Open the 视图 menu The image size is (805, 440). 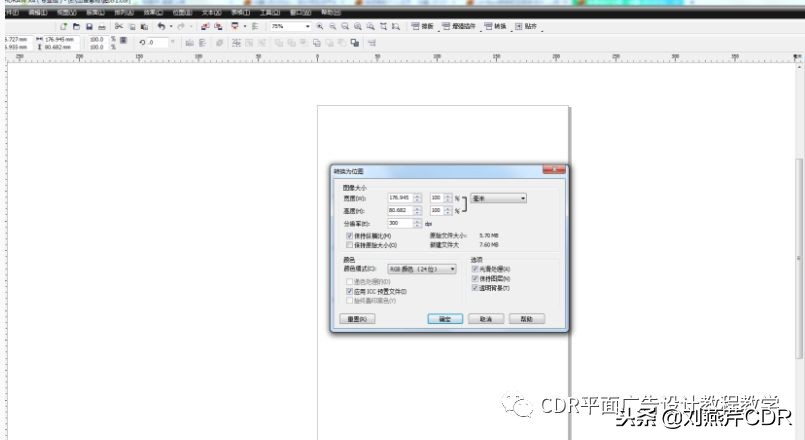point(67,12)
